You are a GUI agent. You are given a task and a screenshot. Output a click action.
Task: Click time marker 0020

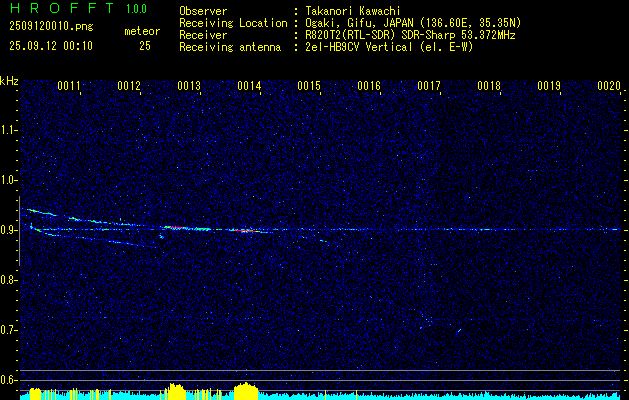coord(609,86)
